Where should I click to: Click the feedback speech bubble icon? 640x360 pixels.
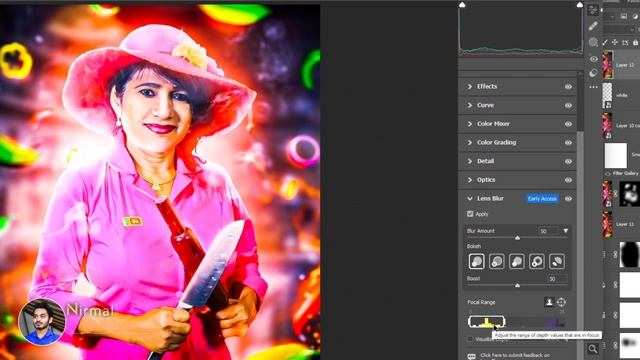tap(471, 356)
